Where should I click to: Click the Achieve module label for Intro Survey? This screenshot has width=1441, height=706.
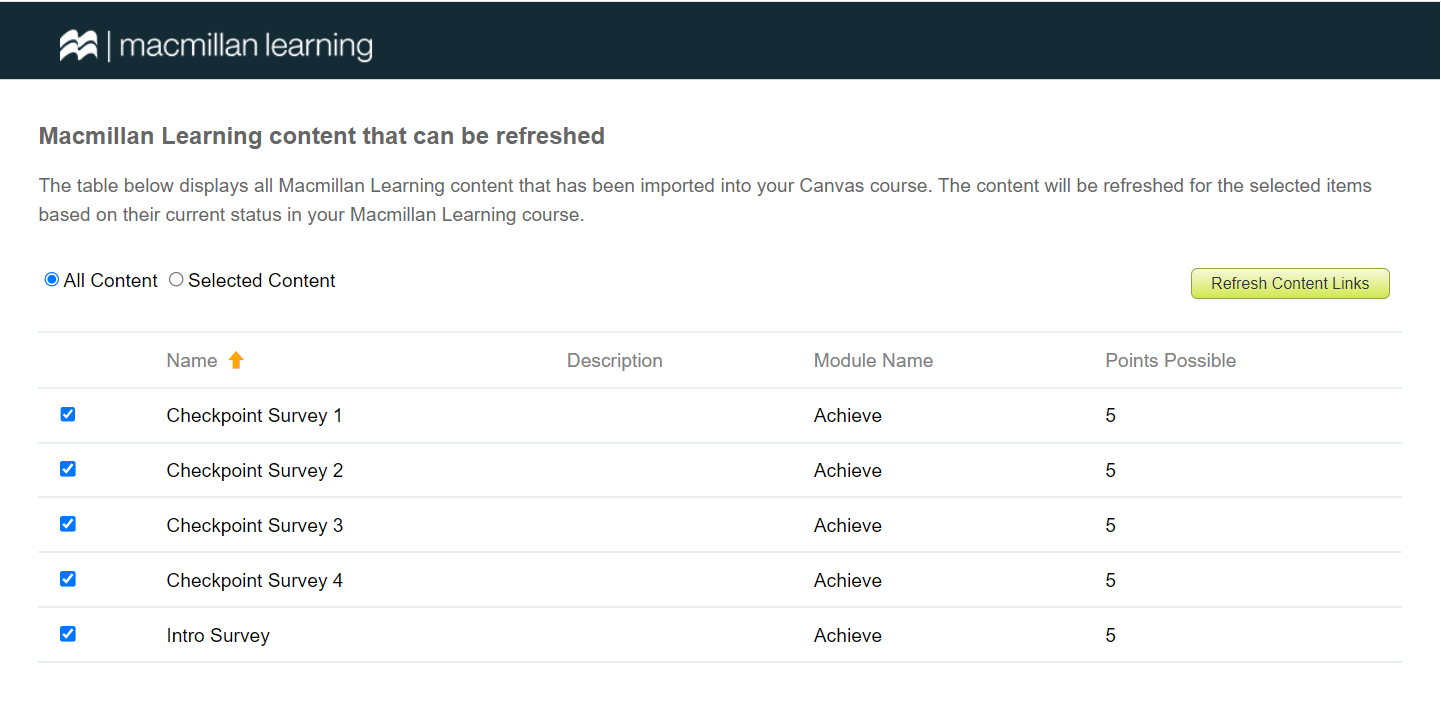click(847, 634)
